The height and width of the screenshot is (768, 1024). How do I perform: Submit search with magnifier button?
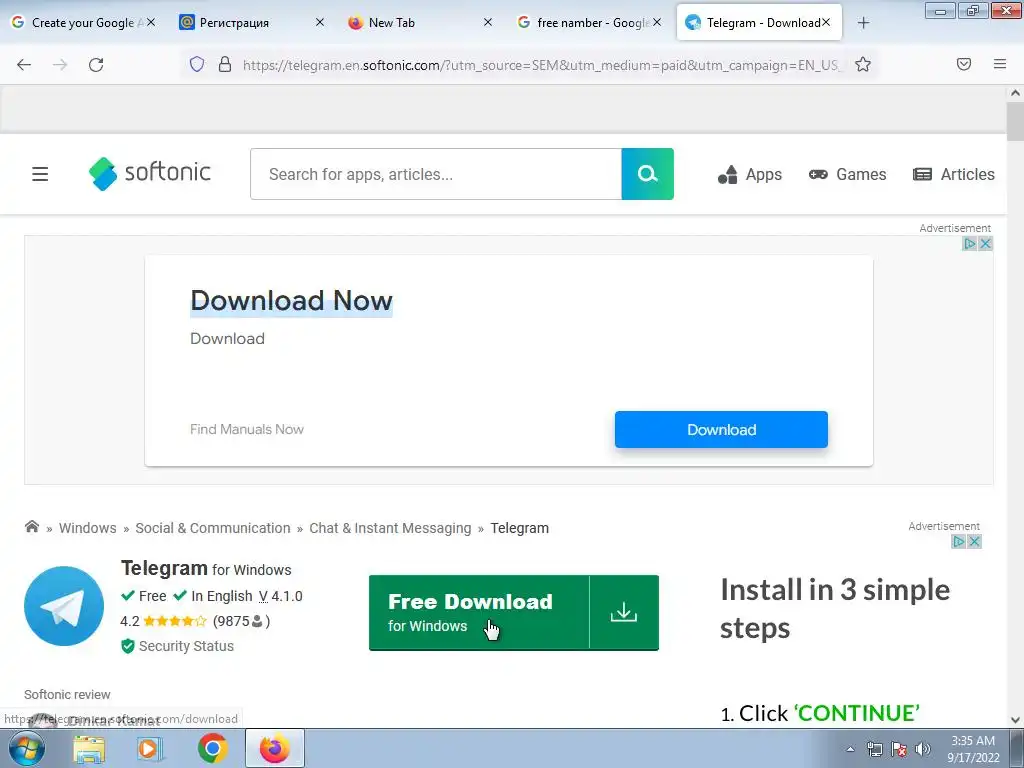point(647,174)
